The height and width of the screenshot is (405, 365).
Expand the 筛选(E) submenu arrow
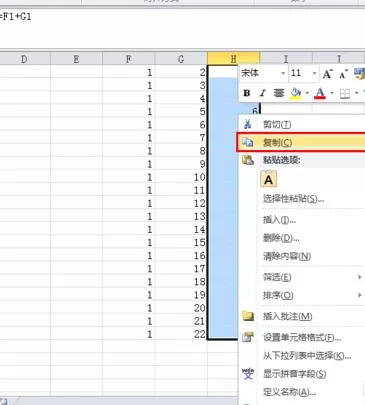[x=359, y=277]
